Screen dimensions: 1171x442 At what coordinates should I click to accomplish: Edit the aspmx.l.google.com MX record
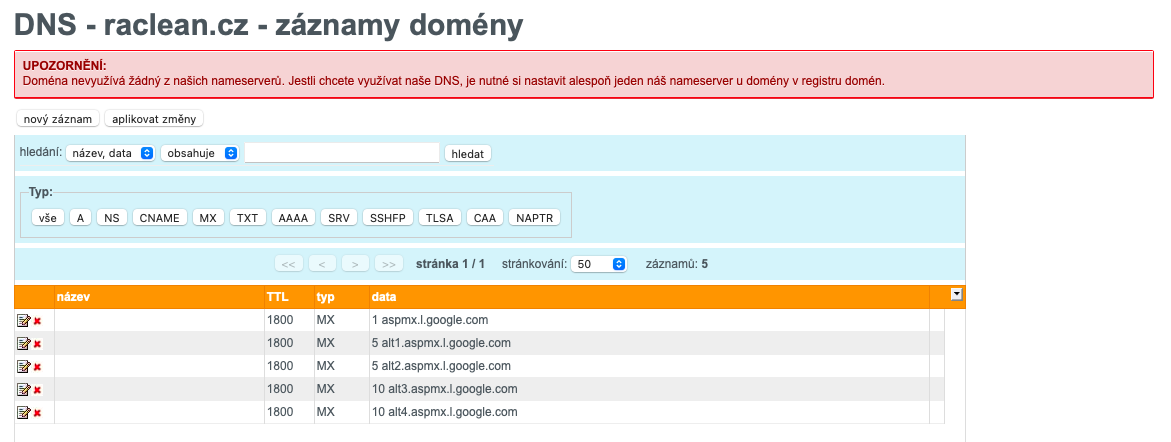(23, 320)
